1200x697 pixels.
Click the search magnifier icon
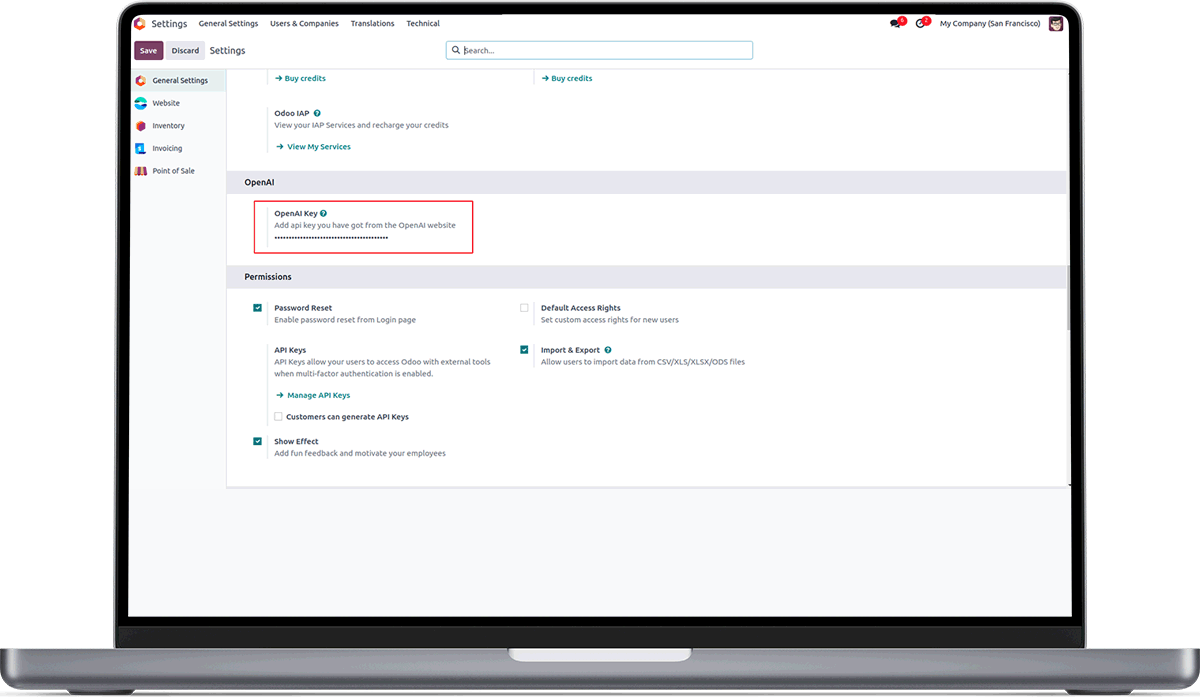(456, 50)
